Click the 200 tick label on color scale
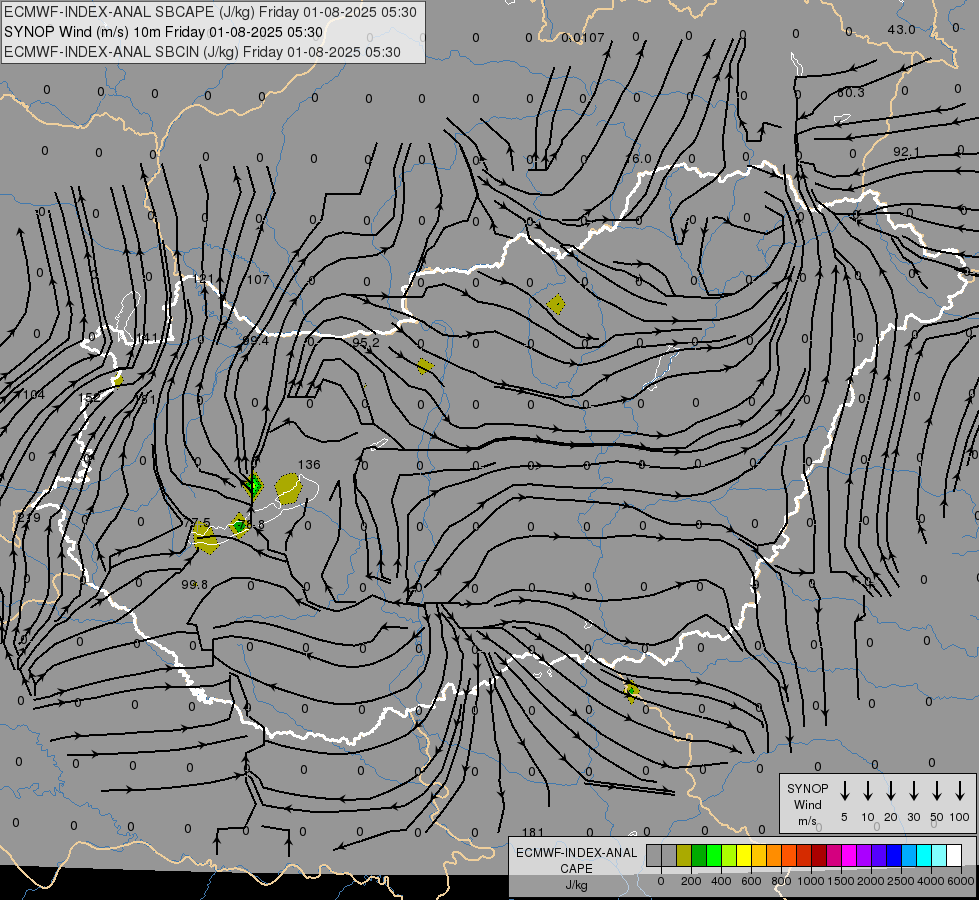 691,881
